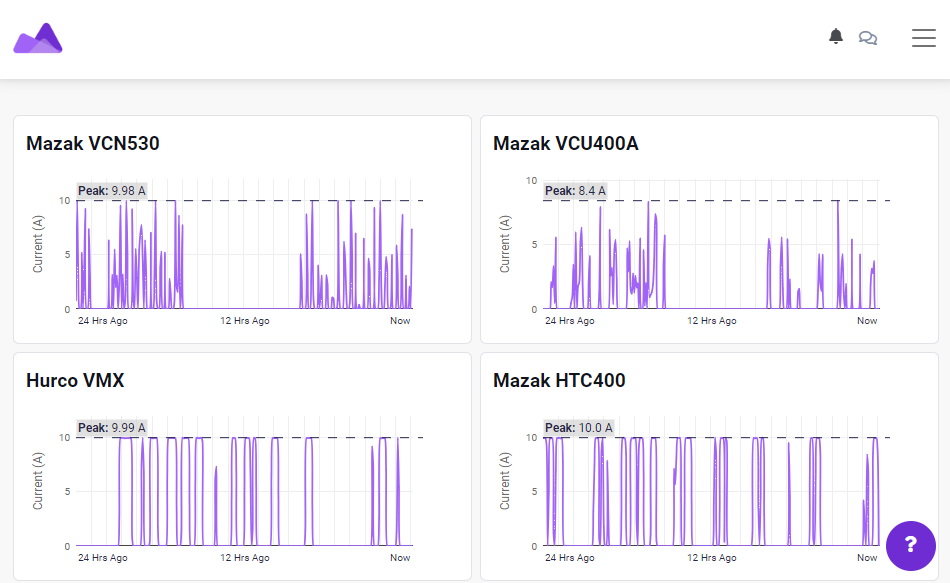Click the Mazak VCU400A current chart
Image resolution: width=950 pixels, height=583 pixels.
tap(711, 244)
